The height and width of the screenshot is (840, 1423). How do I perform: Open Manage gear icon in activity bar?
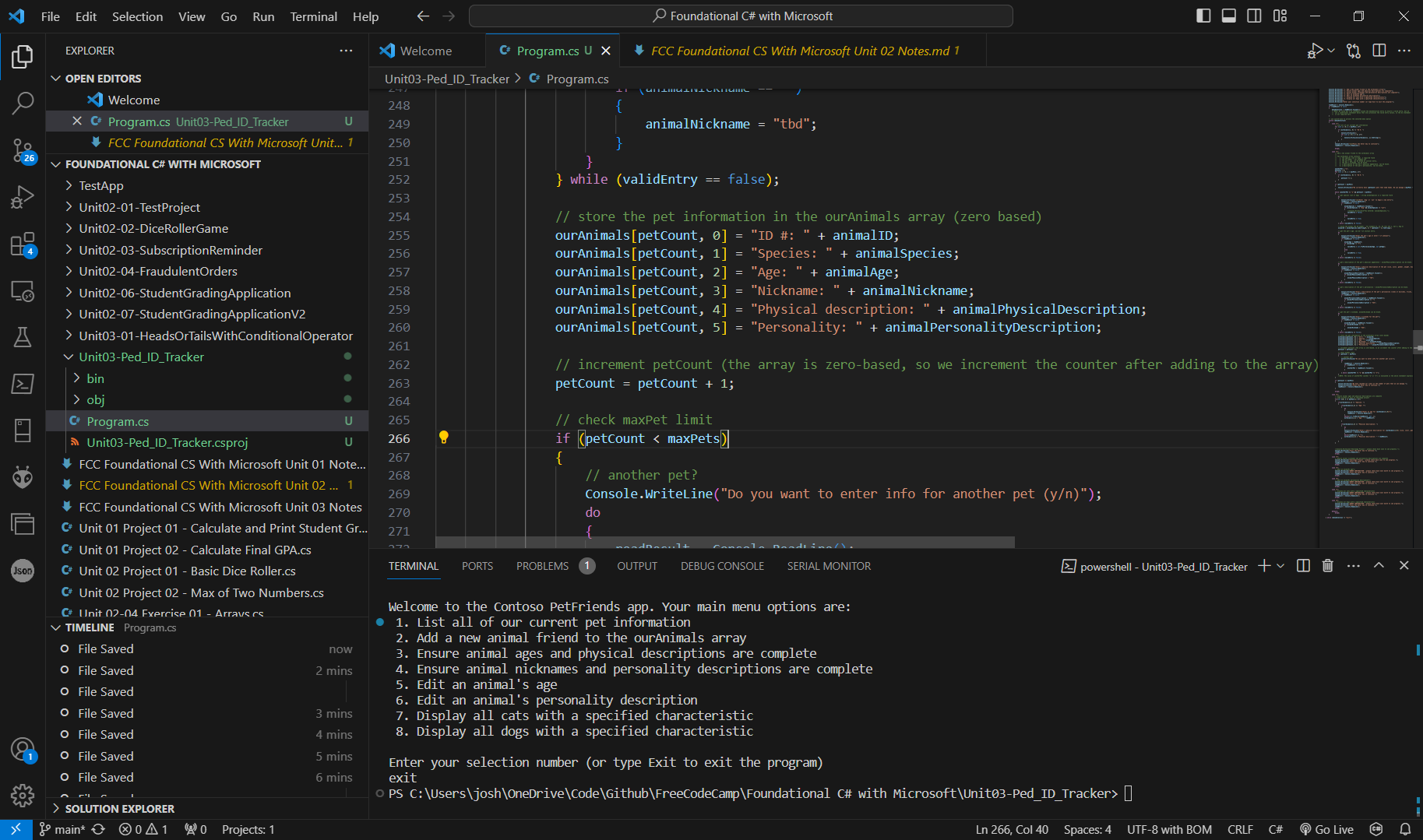pos(23,795)
